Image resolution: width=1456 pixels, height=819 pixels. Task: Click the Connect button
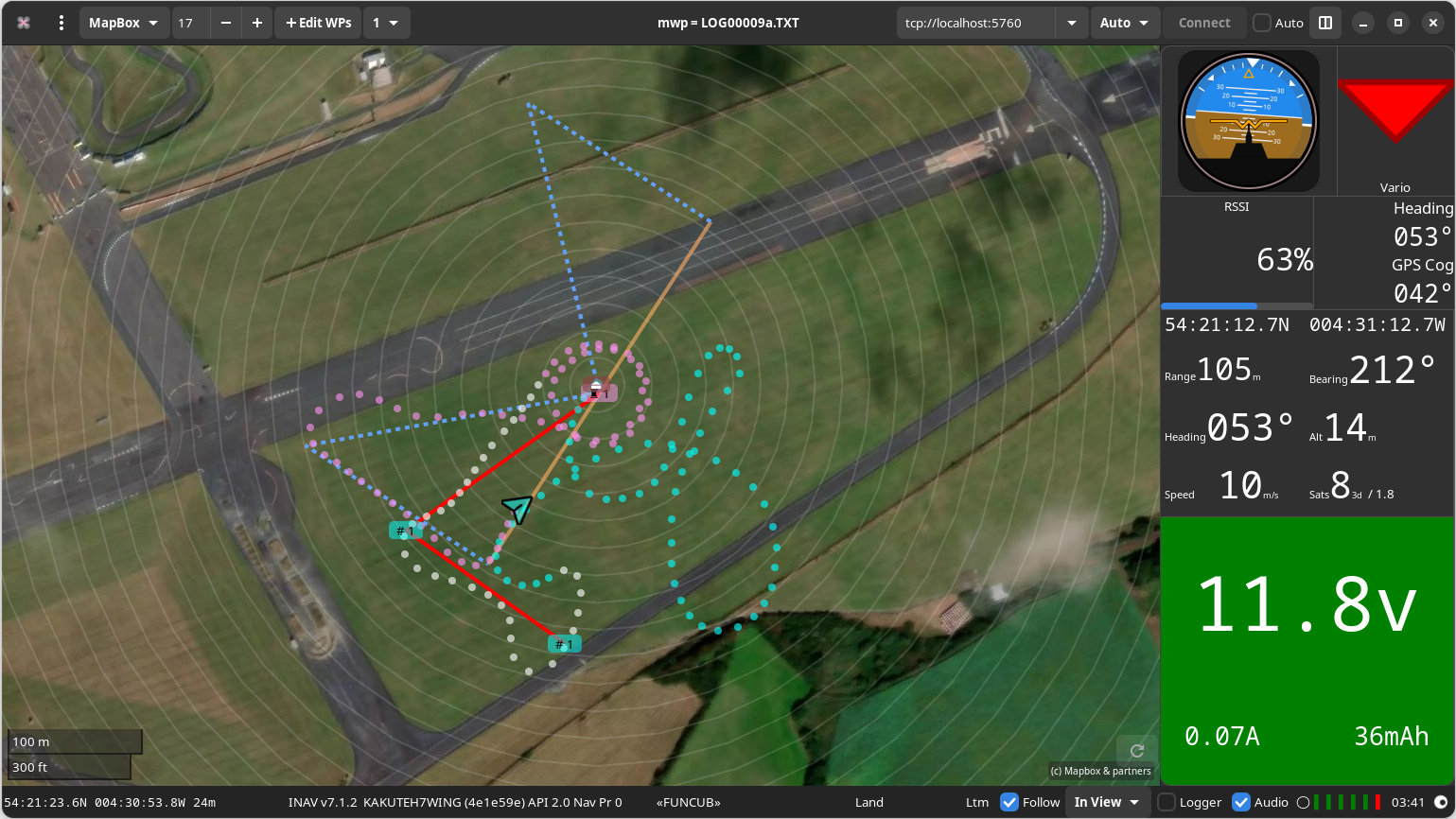pos(1204,23)
